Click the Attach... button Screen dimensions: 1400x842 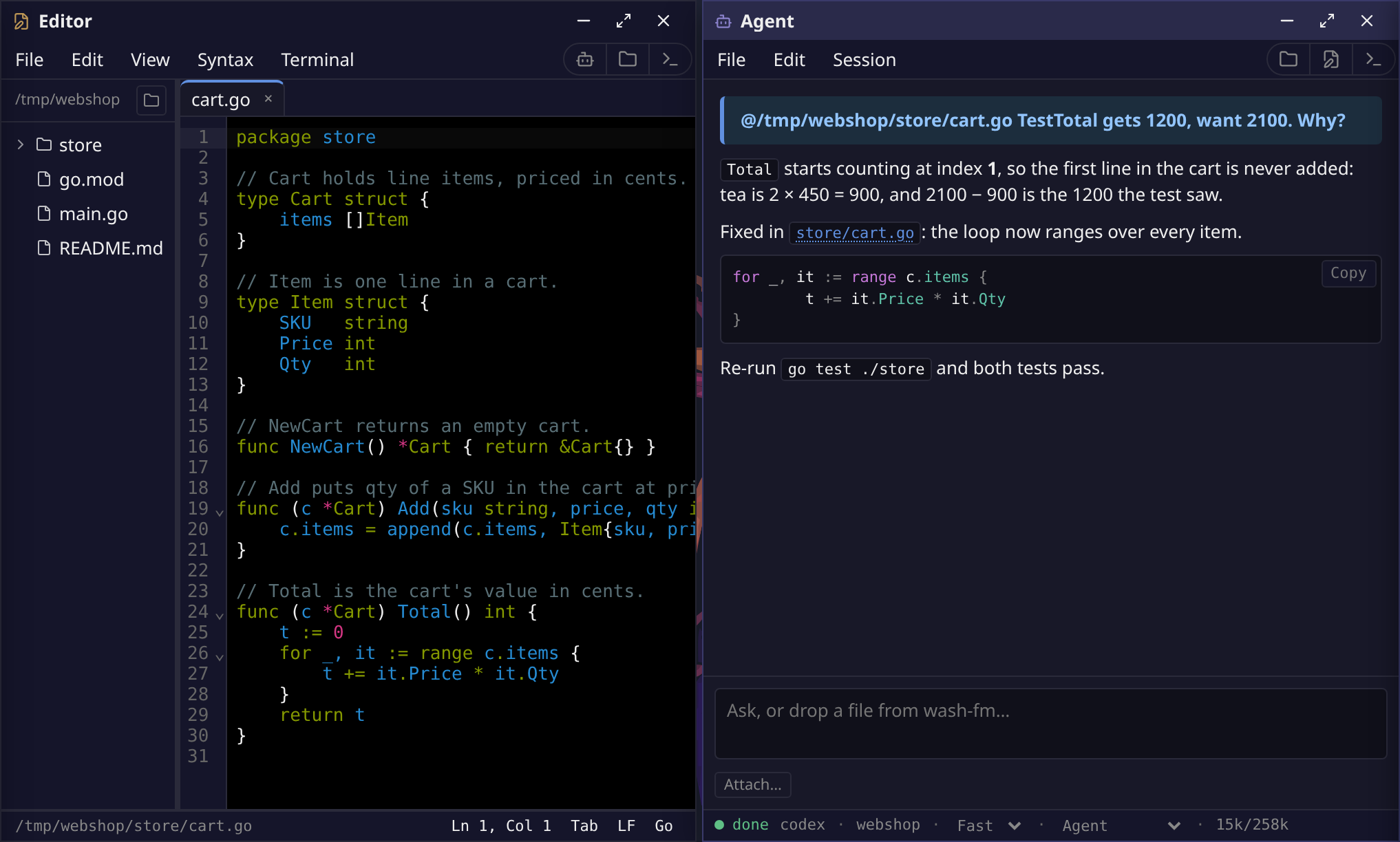[753, 785]
